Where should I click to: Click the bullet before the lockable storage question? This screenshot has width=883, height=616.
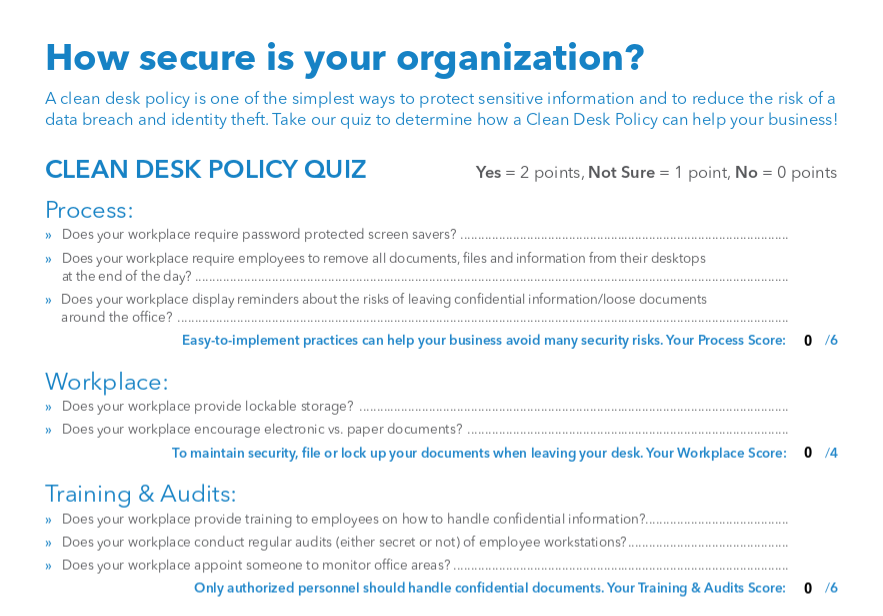click(x=49, y=407)
